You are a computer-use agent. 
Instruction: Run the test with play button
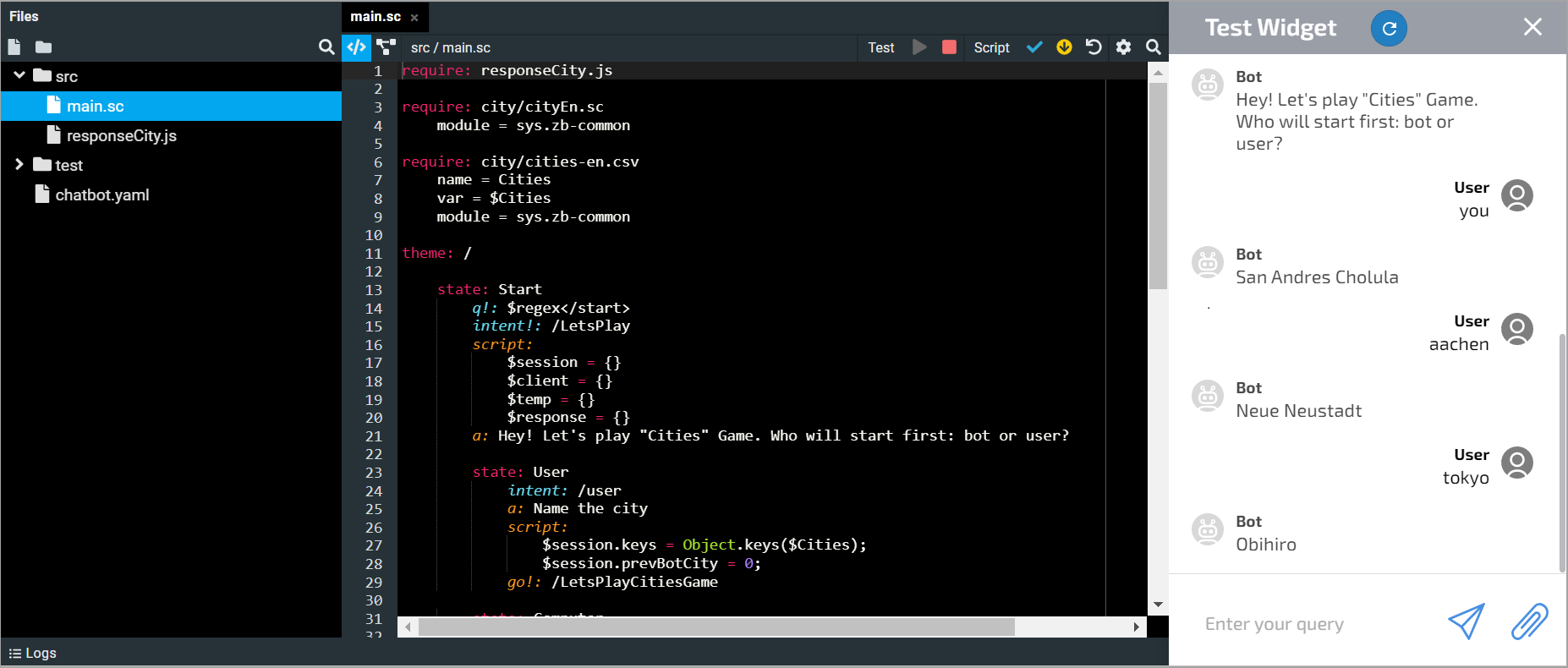pos(919,47)
